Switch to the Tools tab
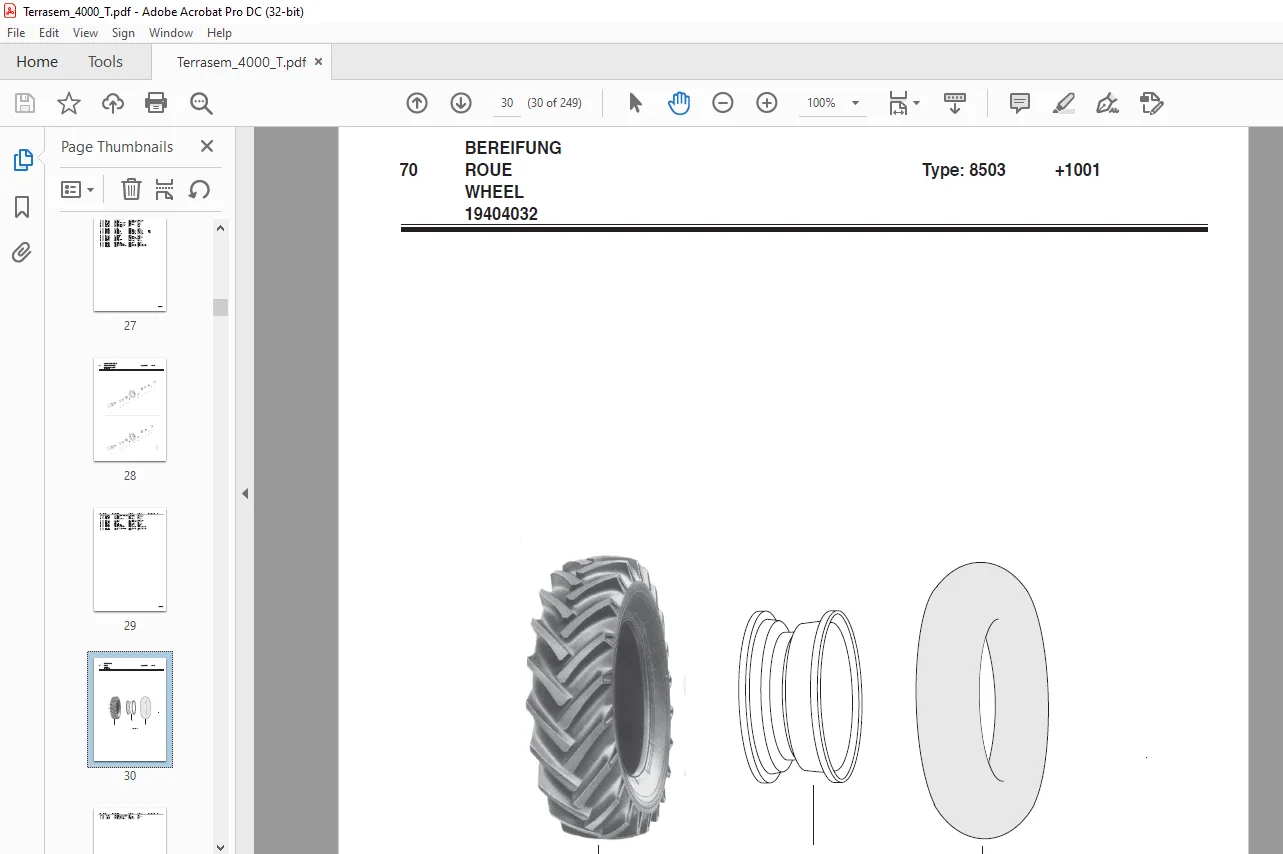 [x=105, y=62]
